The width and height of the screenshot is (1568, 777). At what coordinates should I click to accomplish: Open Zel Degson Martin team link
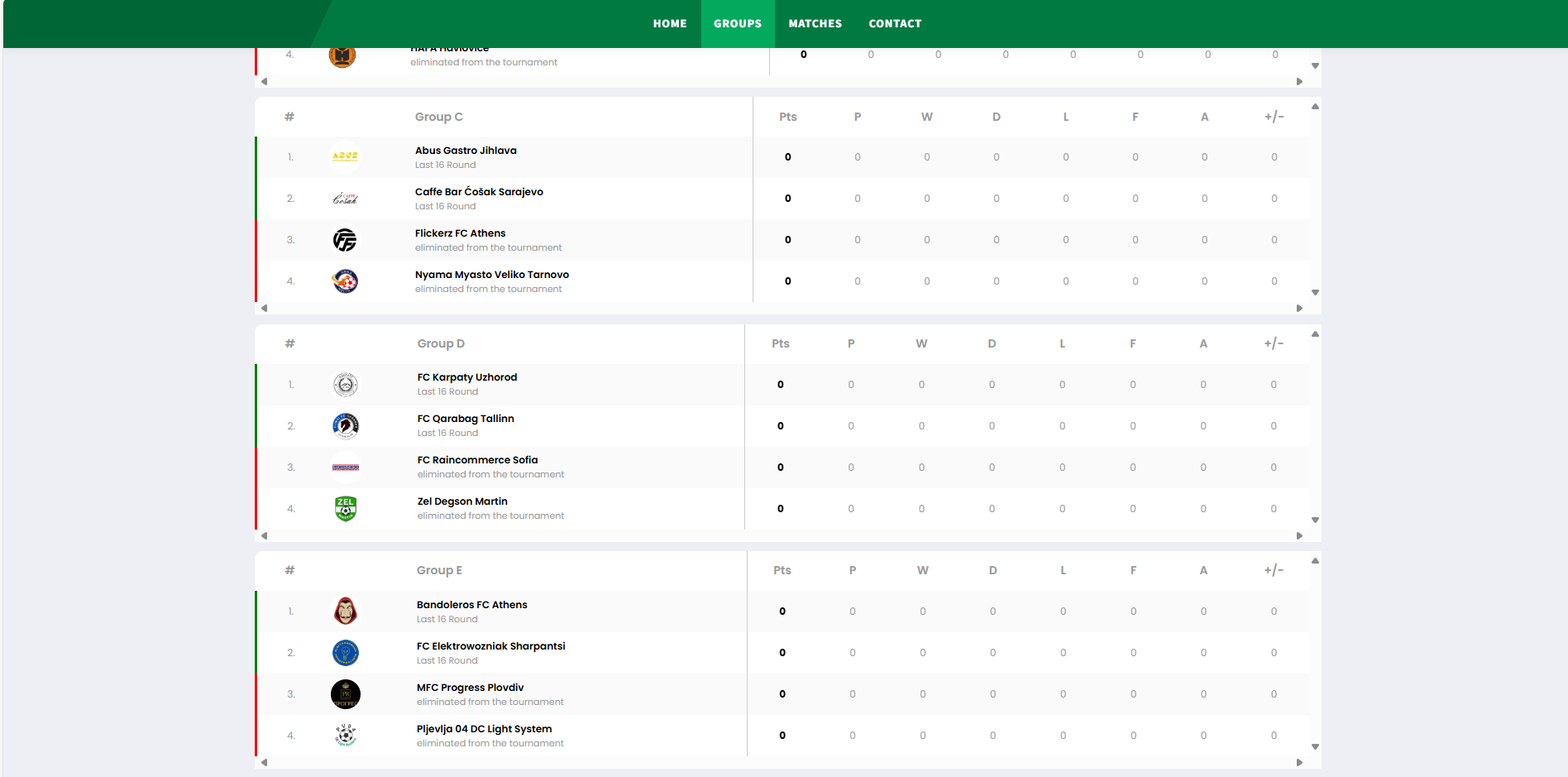coord(462,501)
